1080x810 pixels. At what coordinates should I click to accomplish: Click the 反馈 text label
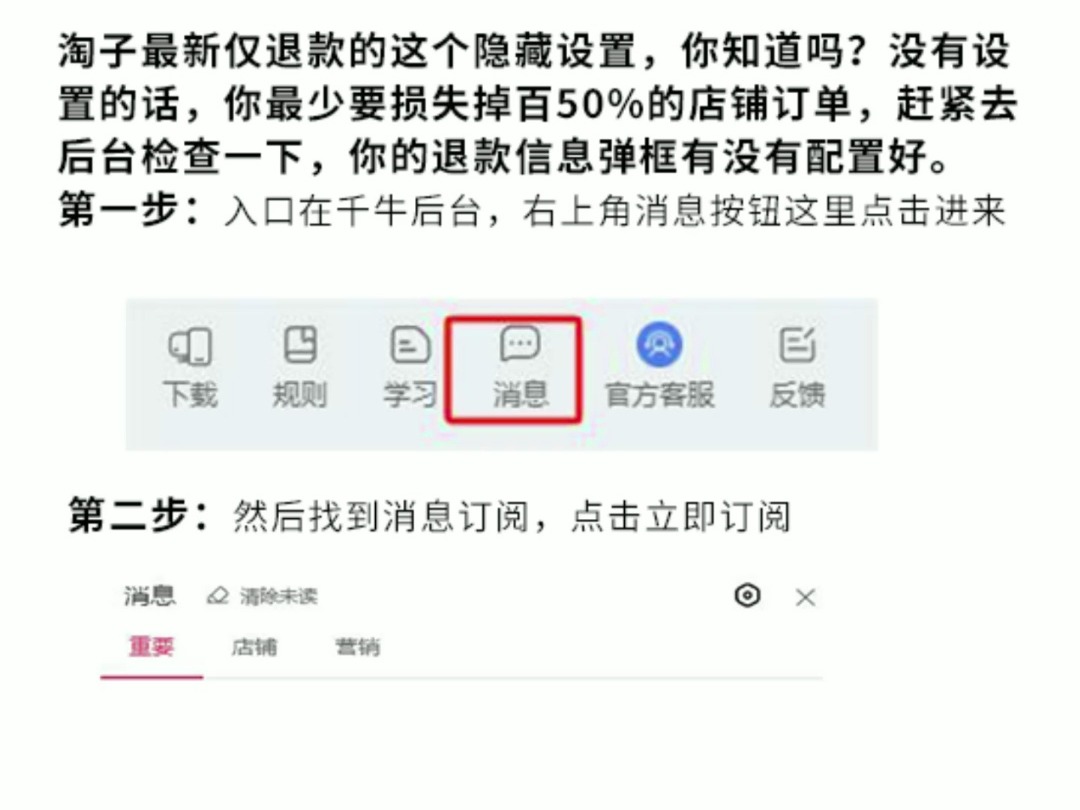point(797,395)
